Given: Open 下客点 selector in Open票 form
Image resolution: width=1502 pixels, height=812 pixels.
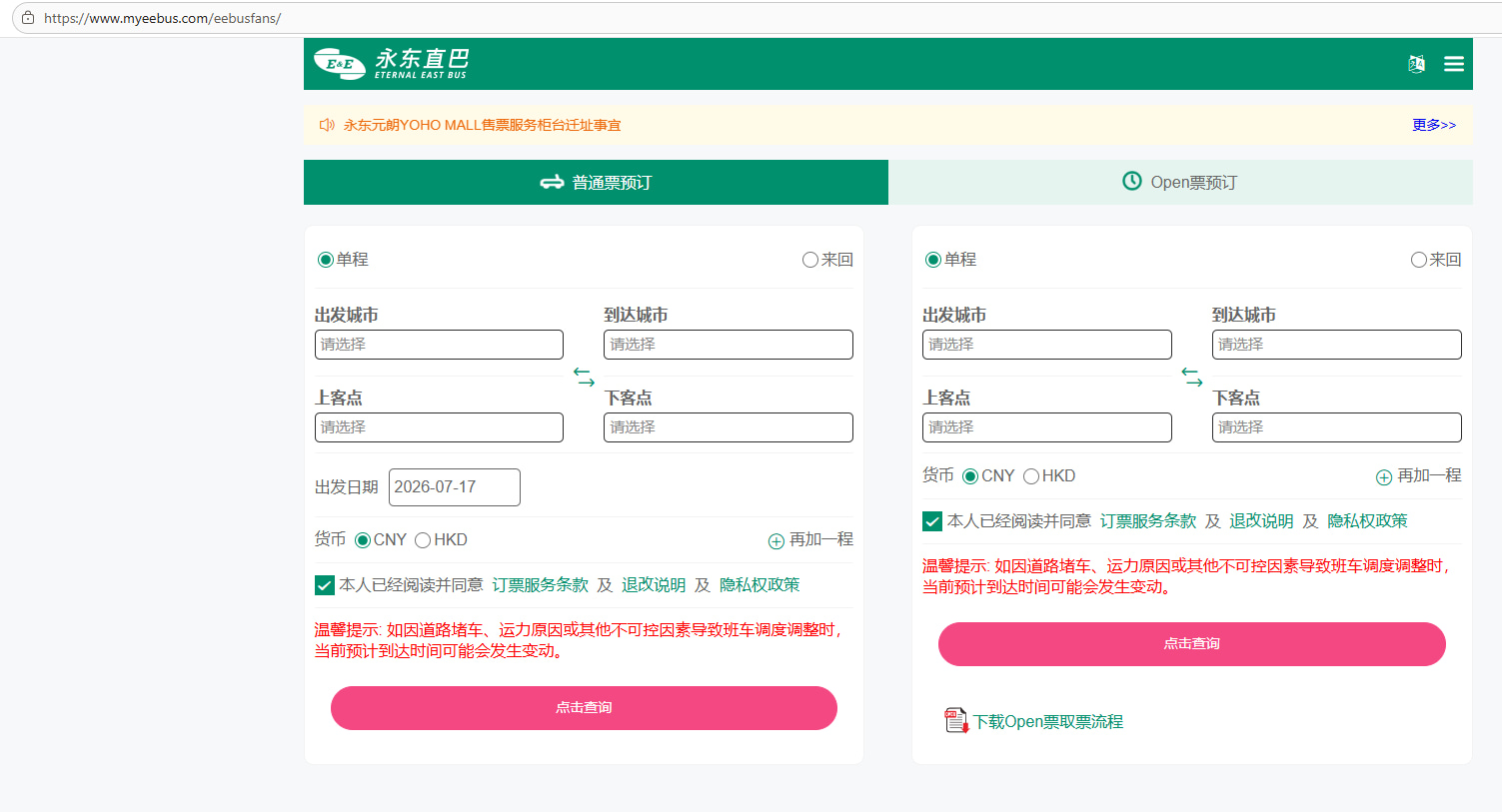Looking at the screenshot, I should click(1337, 427).
